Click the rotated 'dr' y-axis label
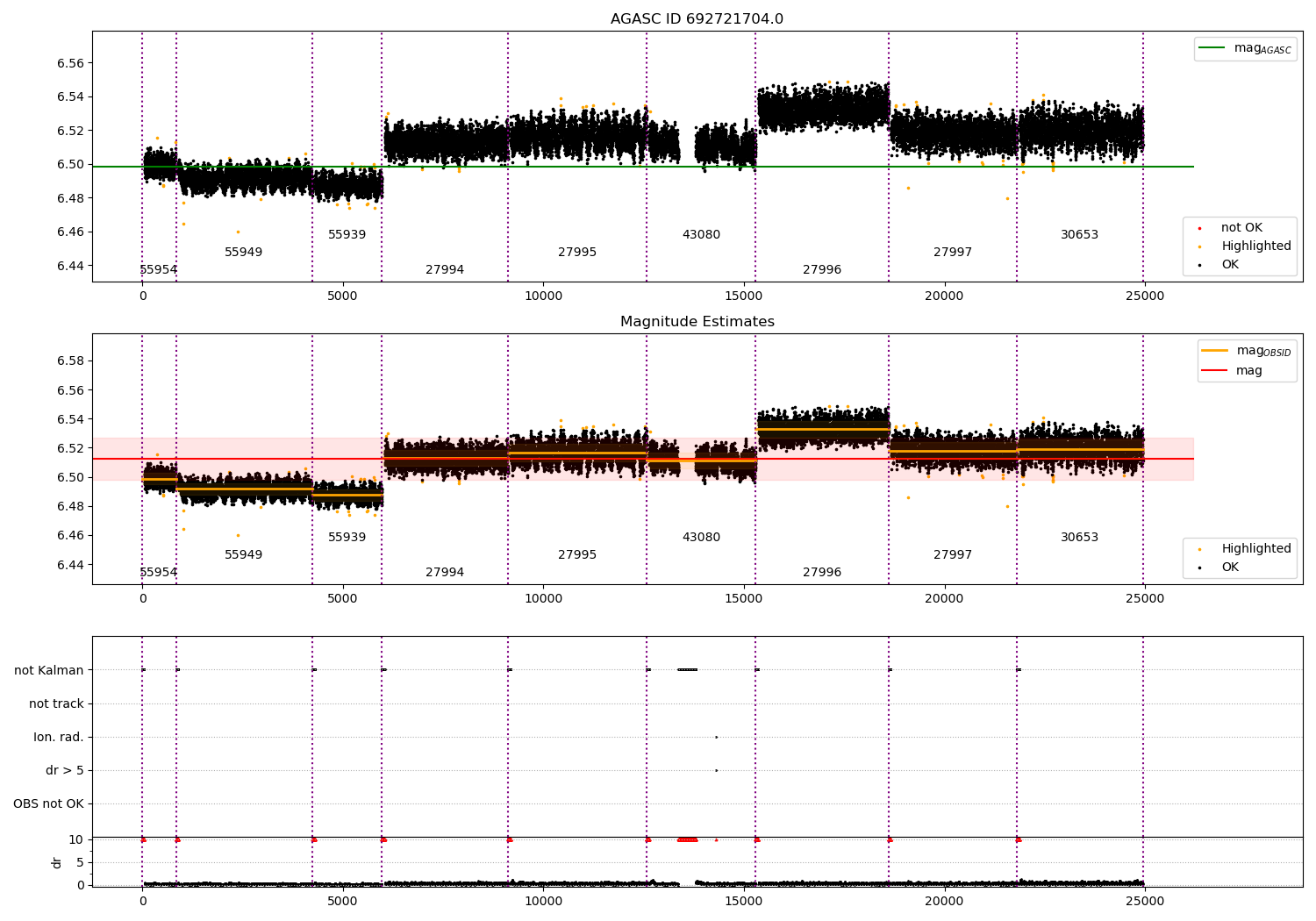The image size is (1316, 921). pos(57,862)
